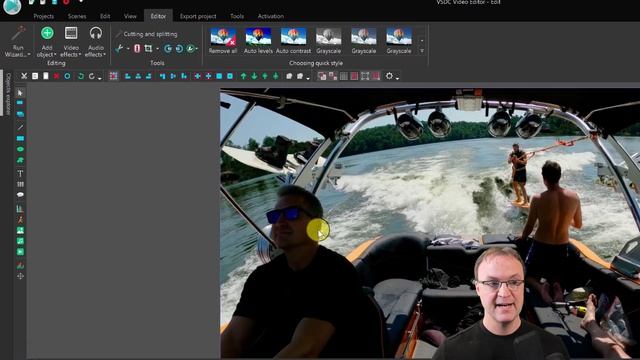Click the green down arrow order icon
The image size is (640, 360).
click(254, 76)
